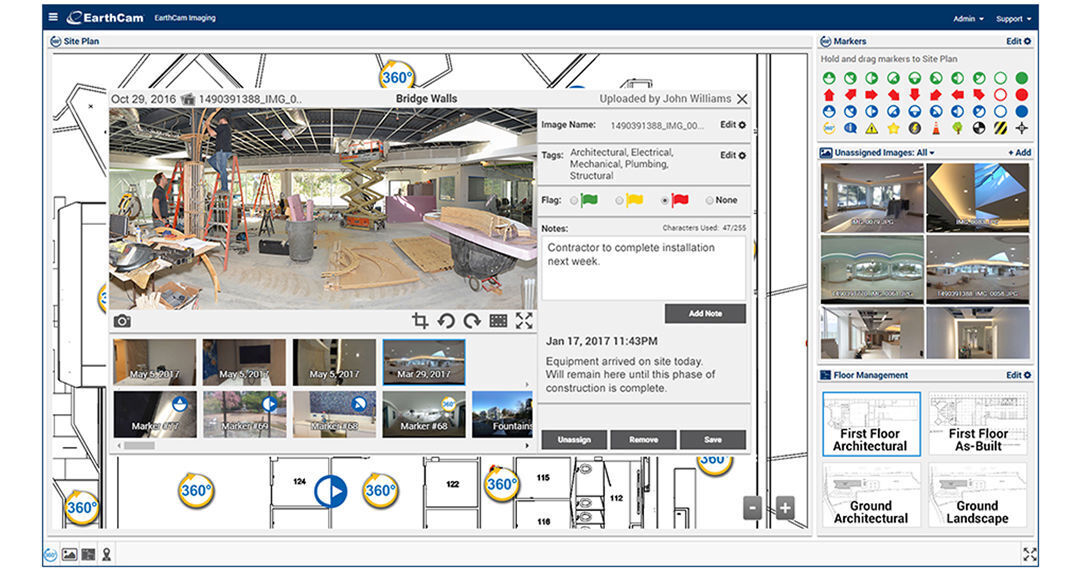Image resolution: width=1081 pixels, height=568 pixels.
Task: Select the crop tool icon
Action: [x=420, y=321]
